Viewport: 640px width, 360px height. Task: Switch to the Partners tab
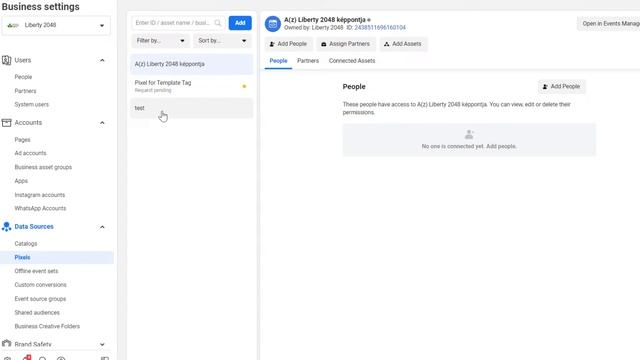[x=308, y=61]
